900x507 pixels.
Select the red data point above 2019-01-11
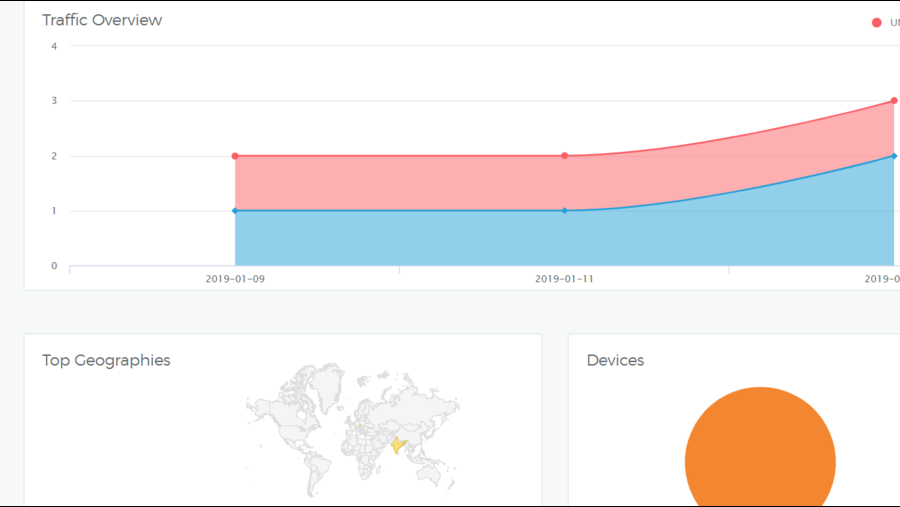[564, 156]
